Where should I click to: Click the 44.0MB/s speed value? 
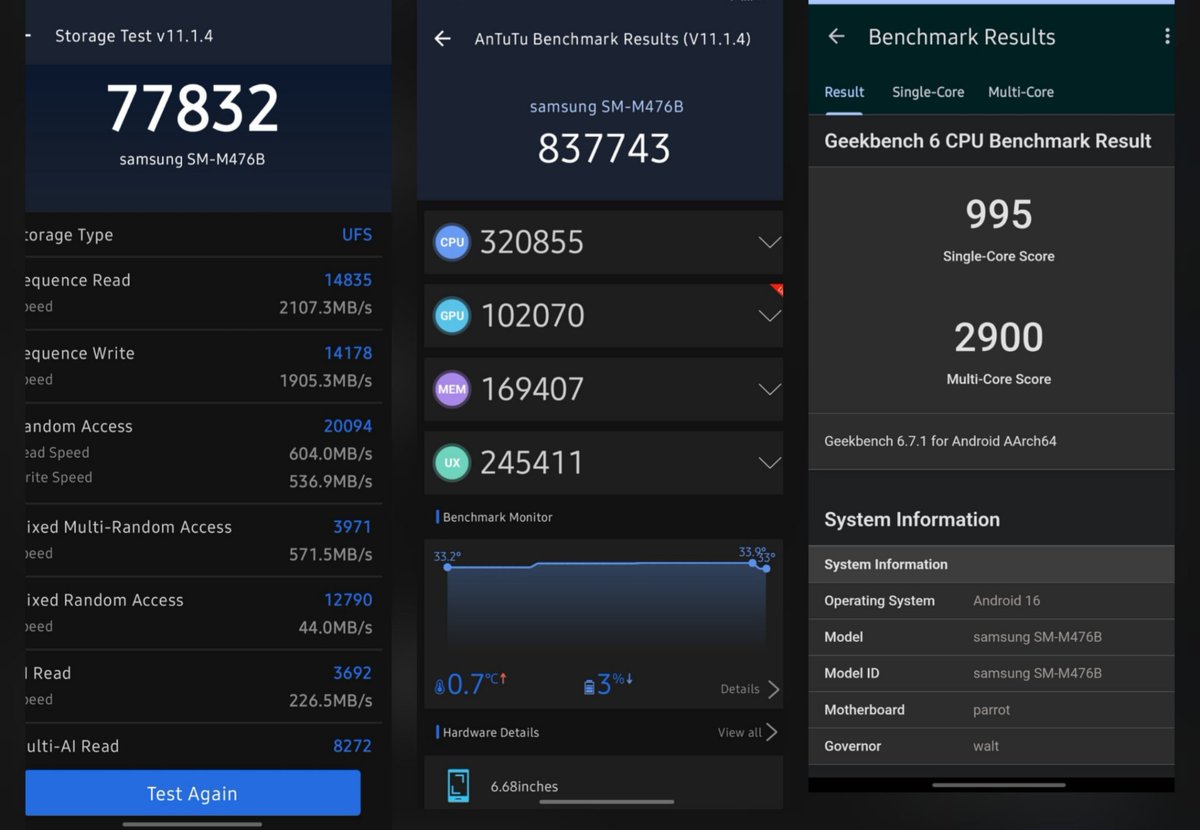(x=335, y=627)
